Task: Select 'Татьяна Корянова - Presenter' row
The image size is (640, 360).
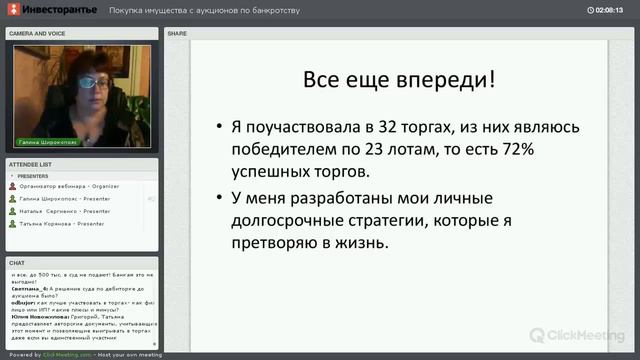Action: pyautogui.click(x=82, y=224)
